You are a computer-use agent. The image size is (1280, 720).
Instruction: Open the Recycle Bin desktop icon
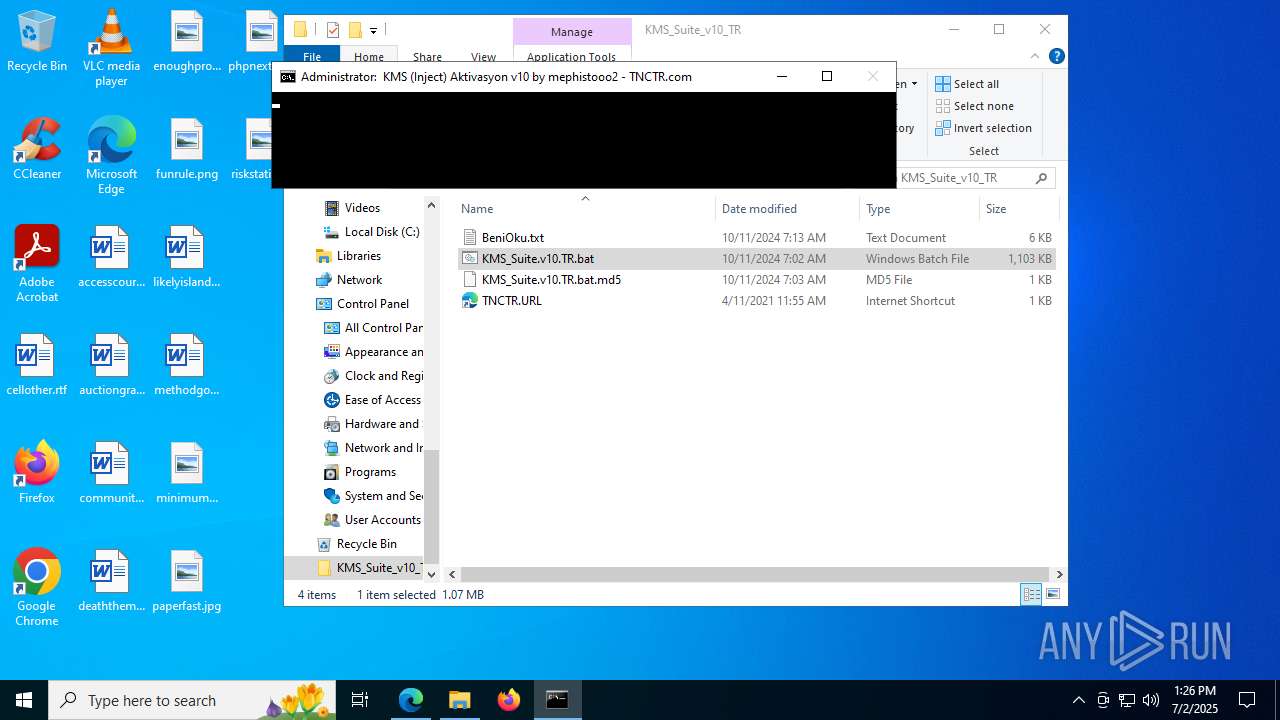(x=37, y=41)
